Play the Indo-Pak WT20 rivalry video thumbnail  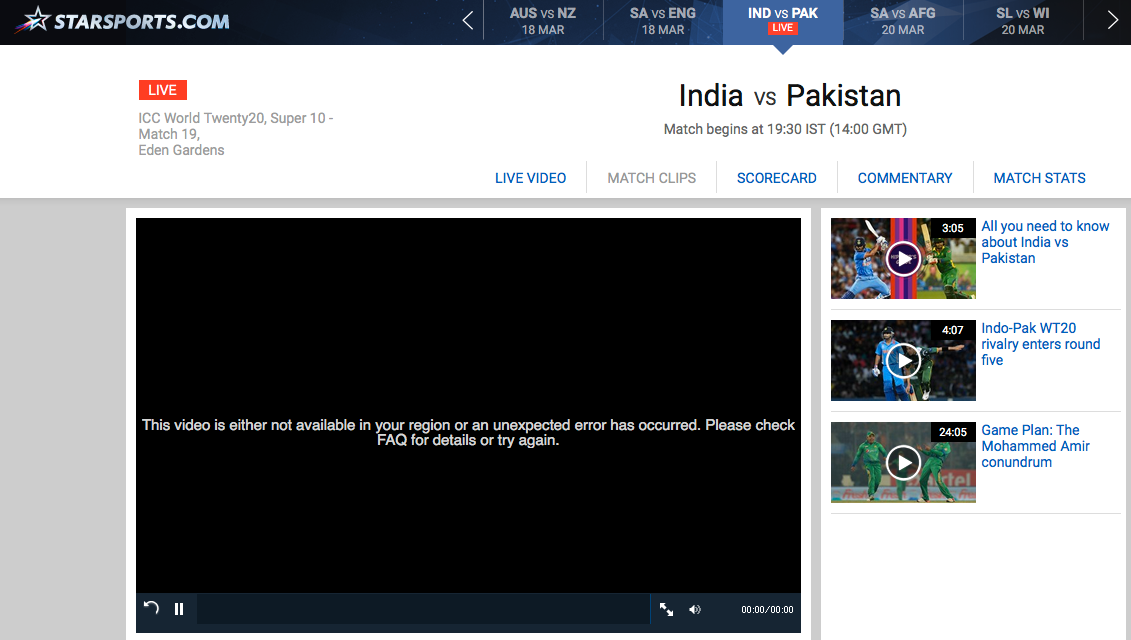tap(903, 360)
